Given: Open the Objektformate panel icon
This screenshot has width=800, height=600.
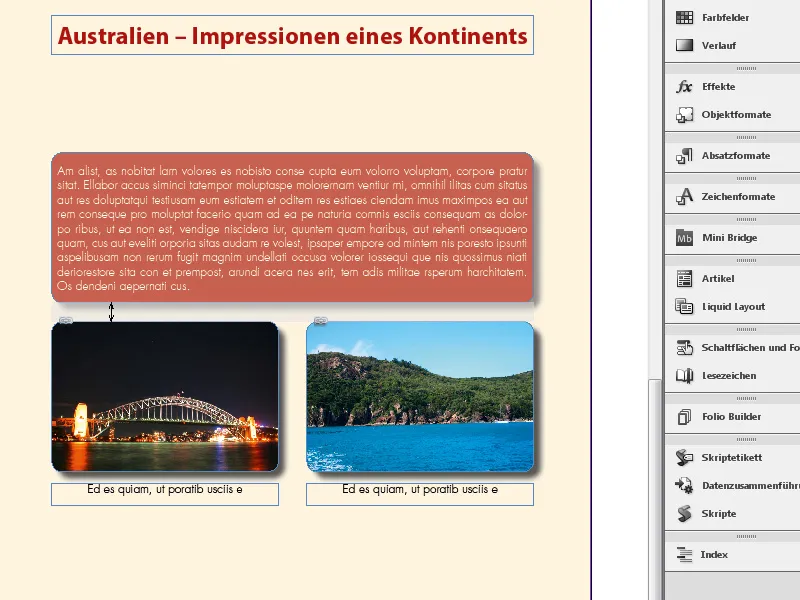Looking at the screenshot, I should click(684, 115).
